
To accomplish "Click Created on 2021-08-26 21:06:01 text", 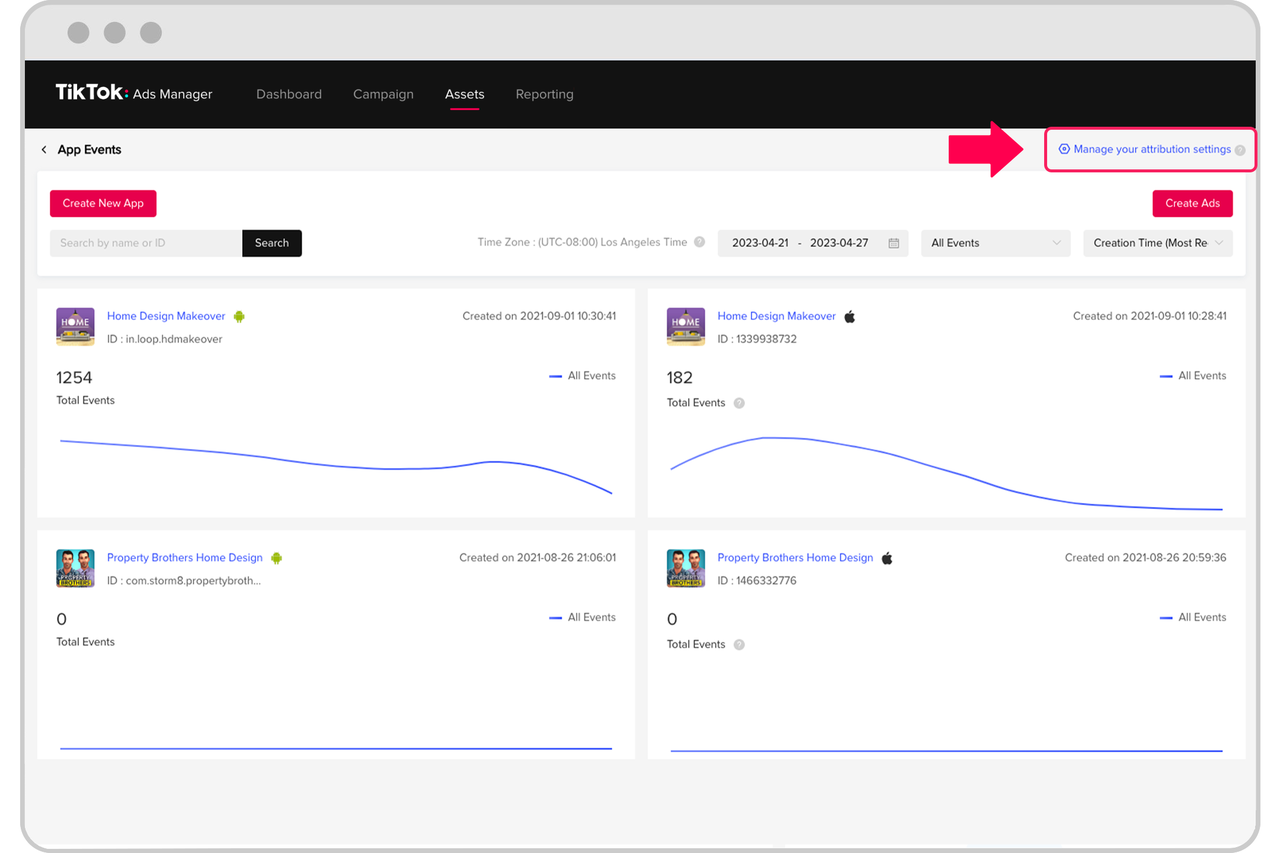I will pyautogui.click(x=538, y=558).
